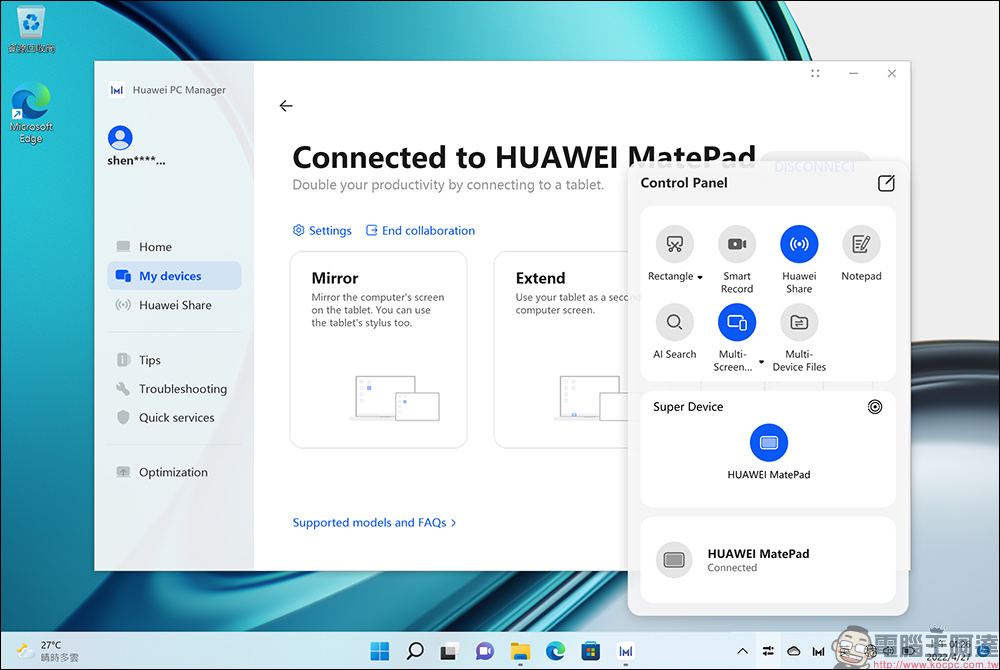Edit Control Panel shortcuts icon
Viewport: 1000px width, 670px height.
886,184
